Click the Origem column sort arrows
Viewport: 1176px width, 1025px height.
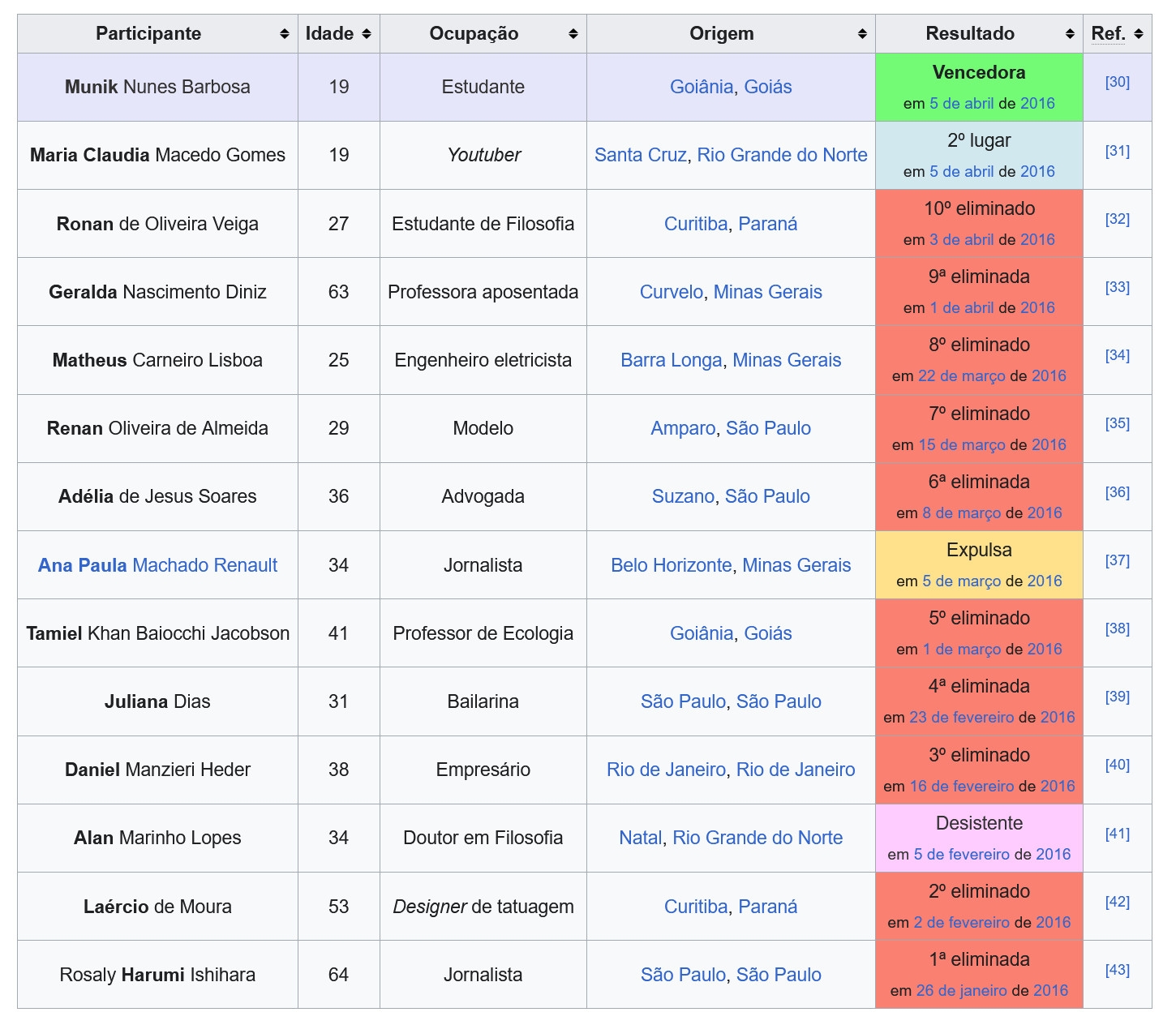861,34
